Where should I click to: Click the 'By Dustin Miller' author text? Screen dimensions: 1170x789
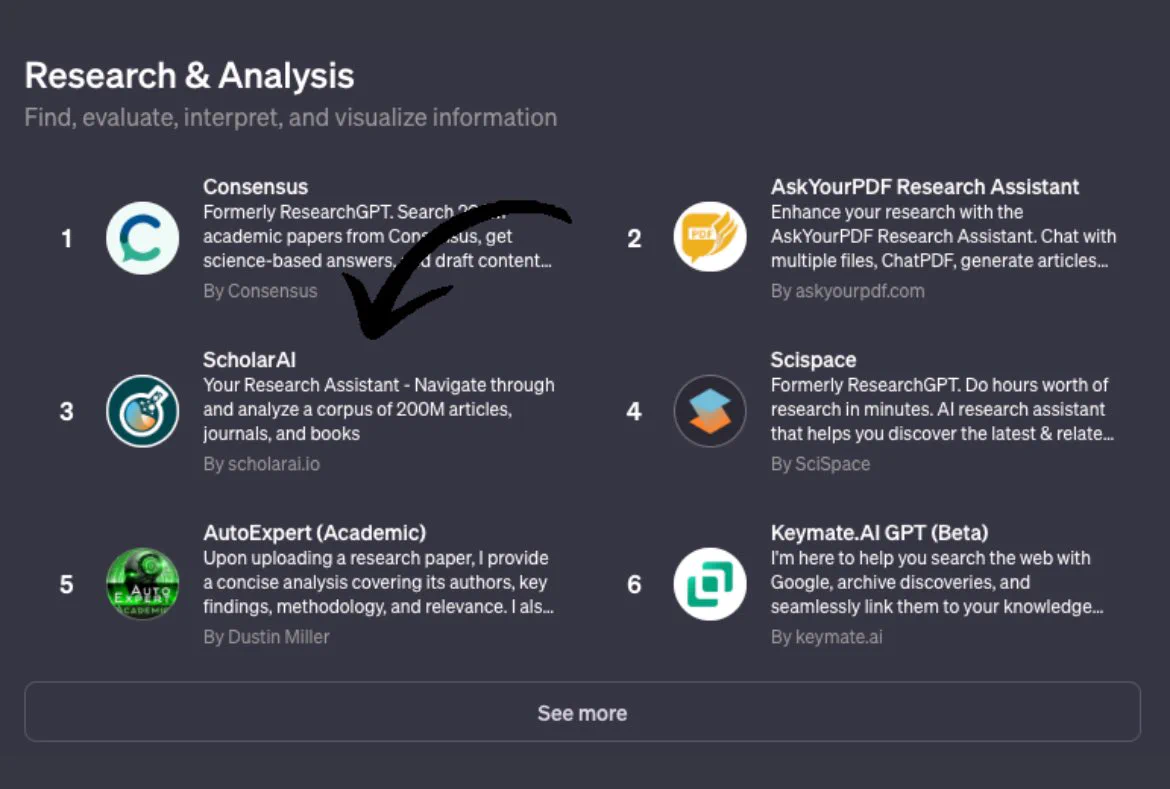tap(266, 637)
